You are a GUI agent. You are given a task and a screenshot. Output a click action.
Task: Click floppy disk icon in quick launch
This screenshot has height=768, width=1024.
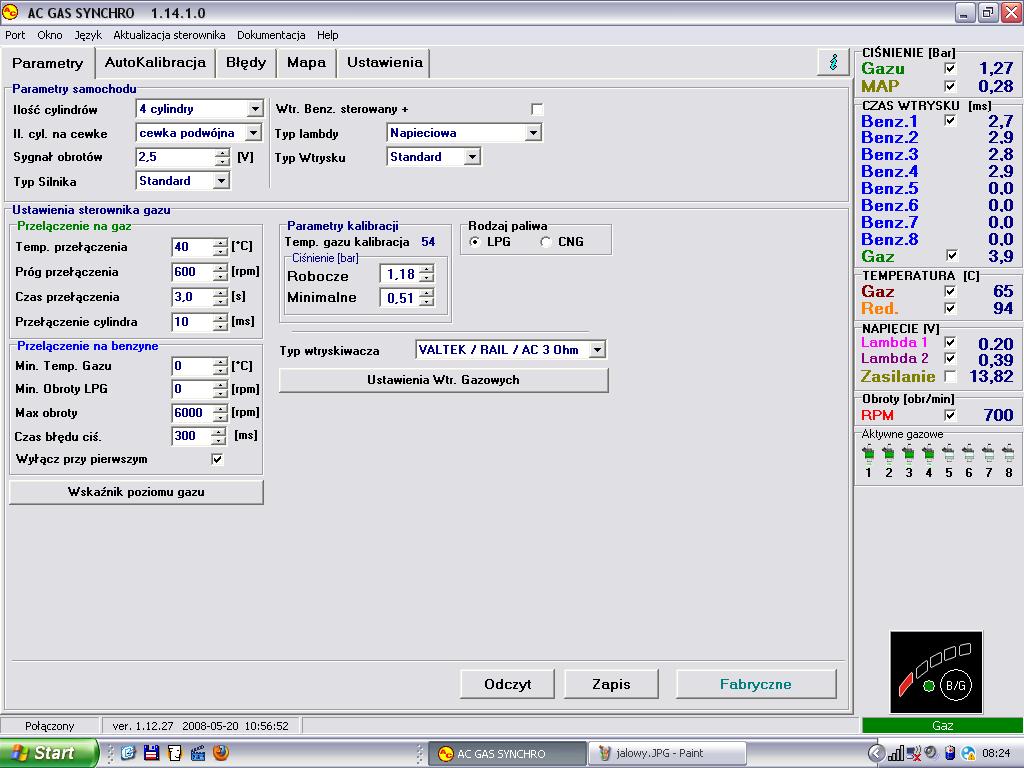click(152, 753)
